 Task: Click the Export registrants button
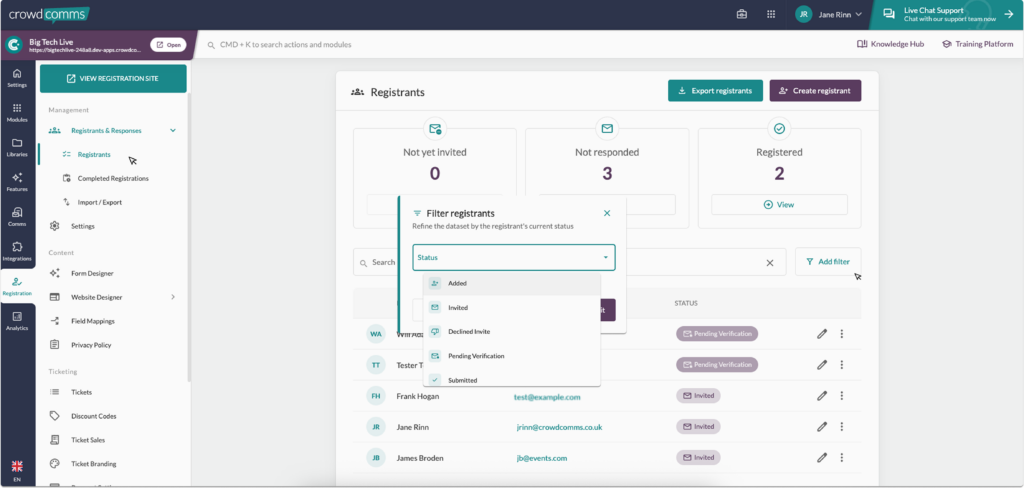coord(715,91)
